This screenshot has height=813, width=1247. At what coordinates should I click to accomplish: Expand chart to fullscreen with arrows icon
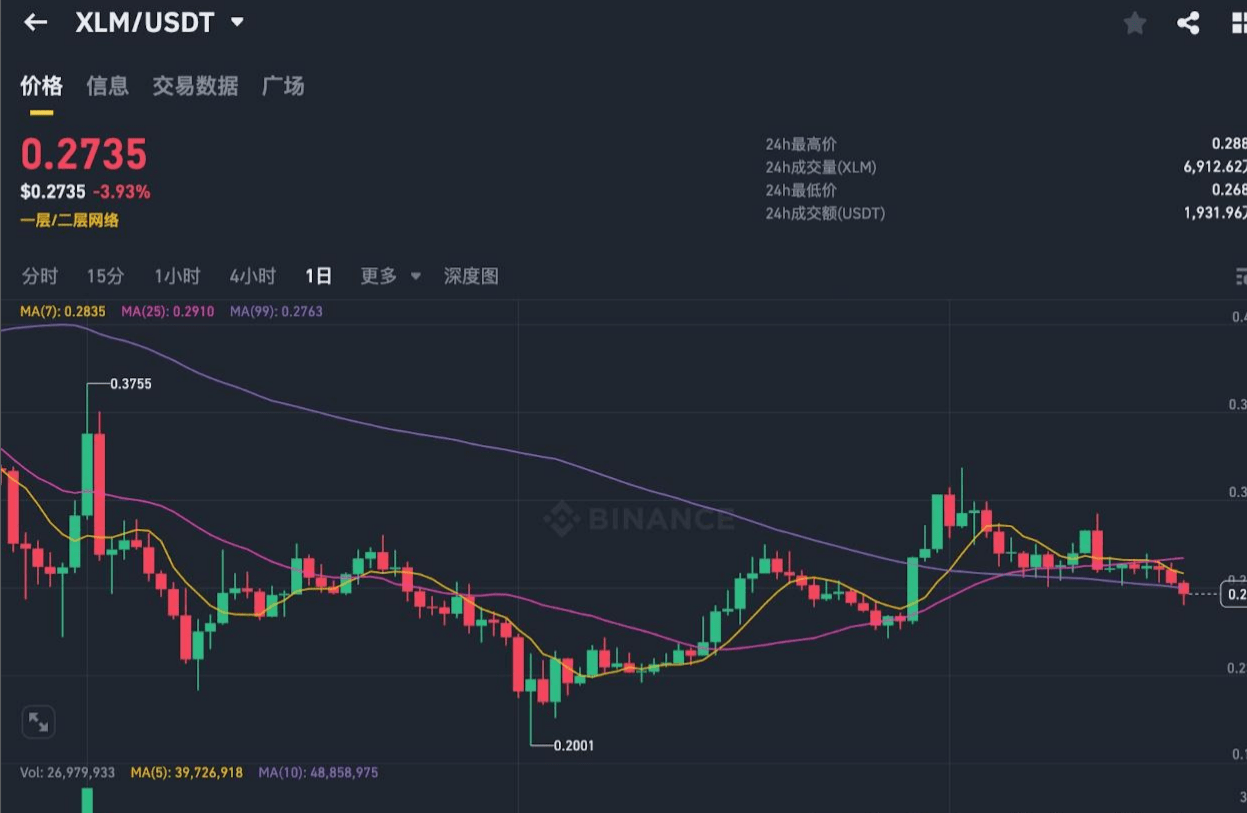tap(38, 721)
